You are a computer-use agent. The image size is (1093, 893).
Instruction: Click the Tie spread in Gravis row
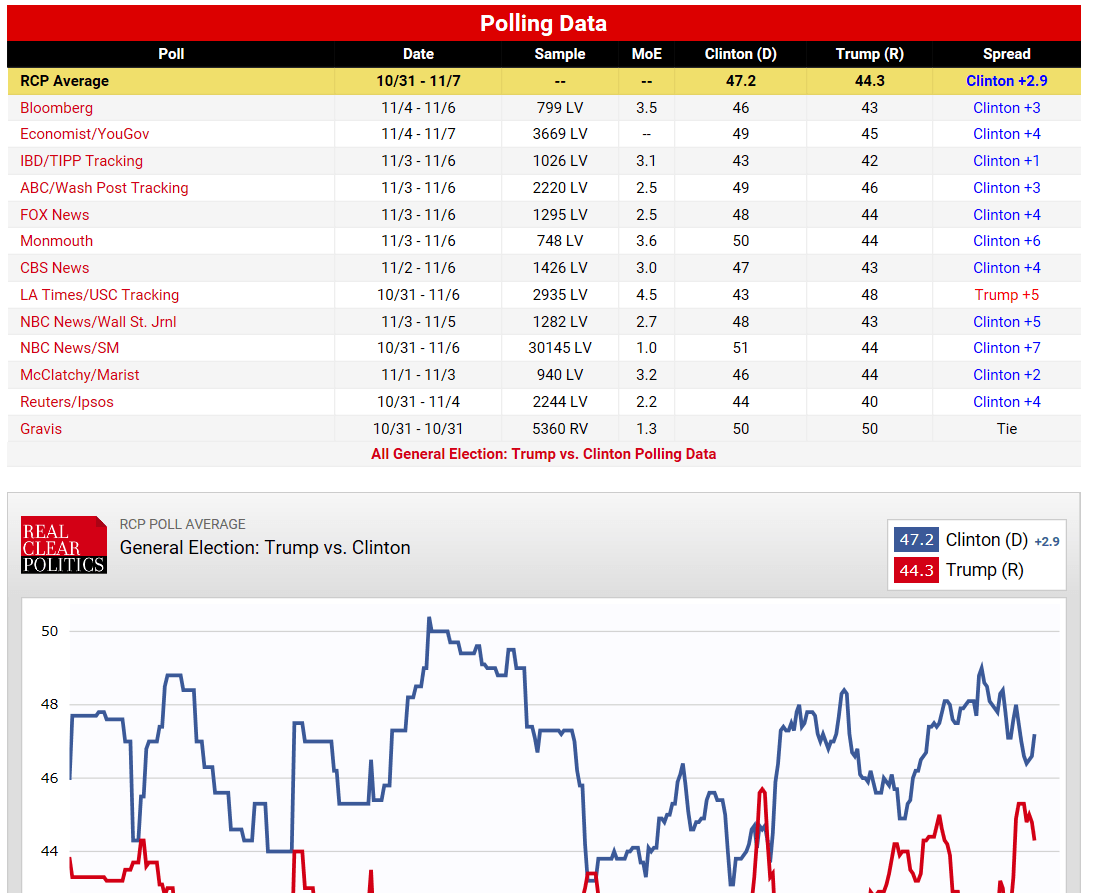(x=1007, y=429)
